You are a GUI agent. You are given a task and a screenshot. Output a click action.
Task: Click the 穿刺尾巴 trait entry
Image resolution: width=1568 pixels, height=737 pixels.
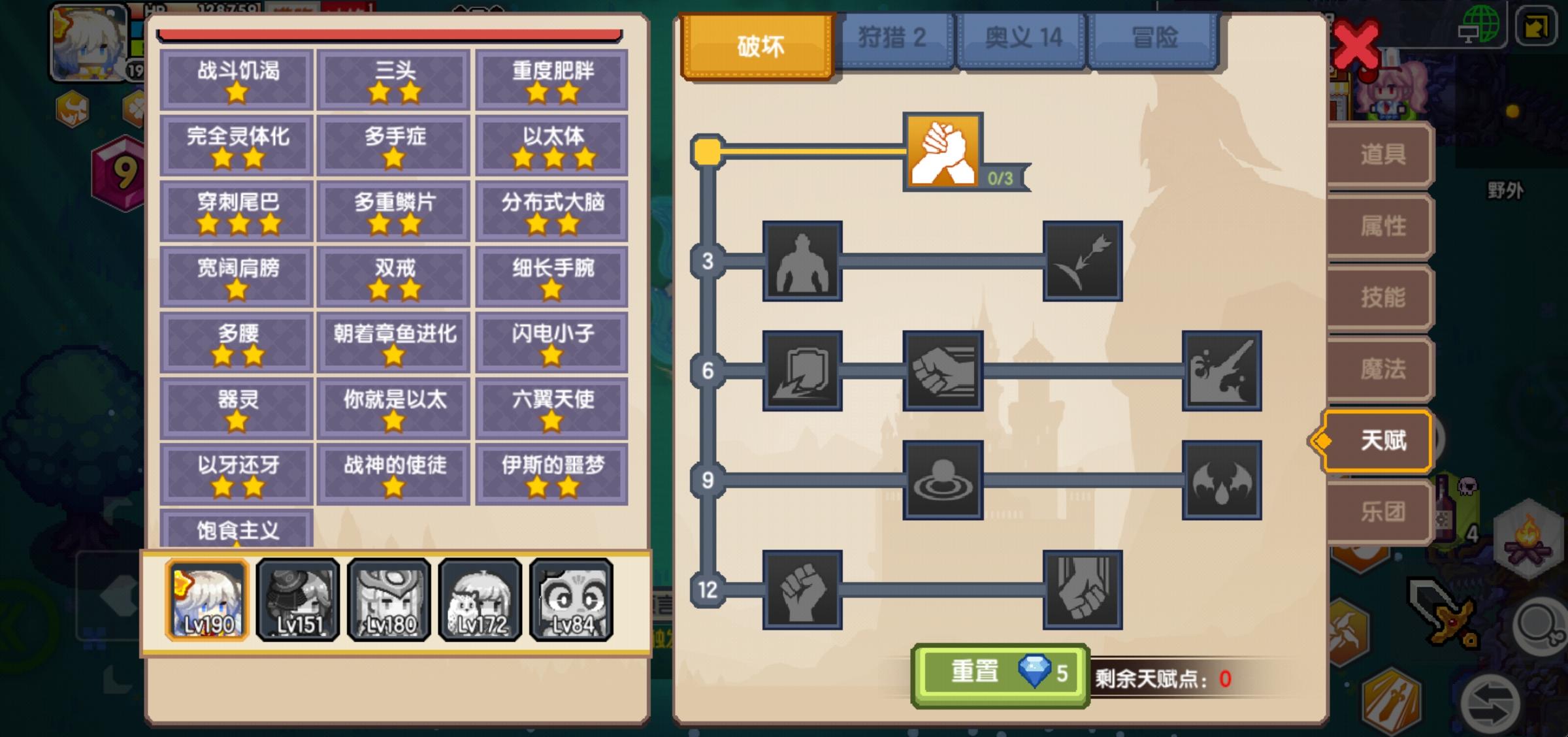[x=237, y=212]
